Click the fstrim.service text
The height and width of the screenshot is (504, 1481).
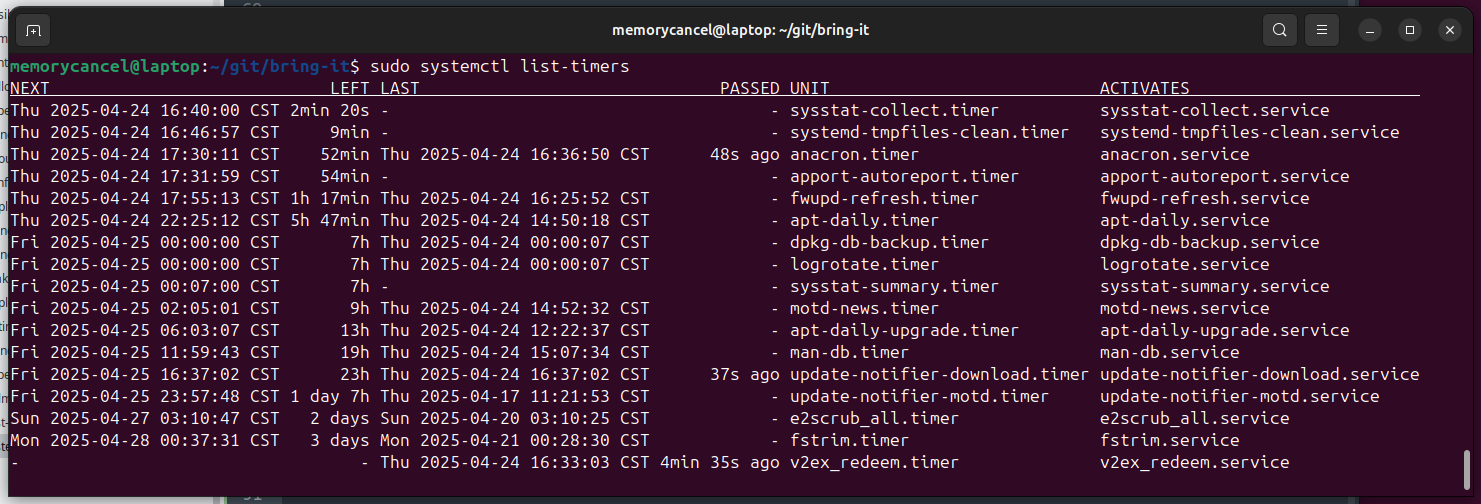[1170, 440]
